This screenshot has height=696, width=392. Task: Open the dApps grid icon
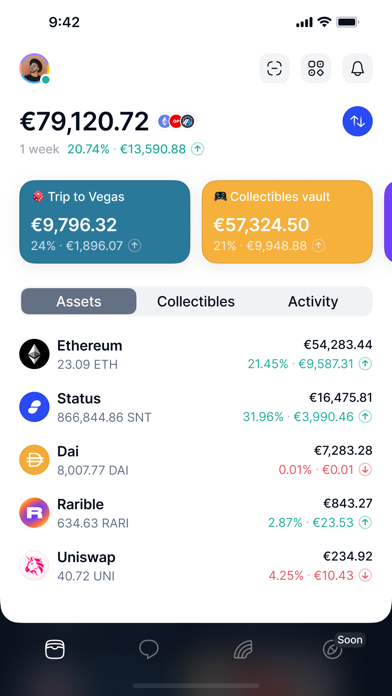[316, 68]
